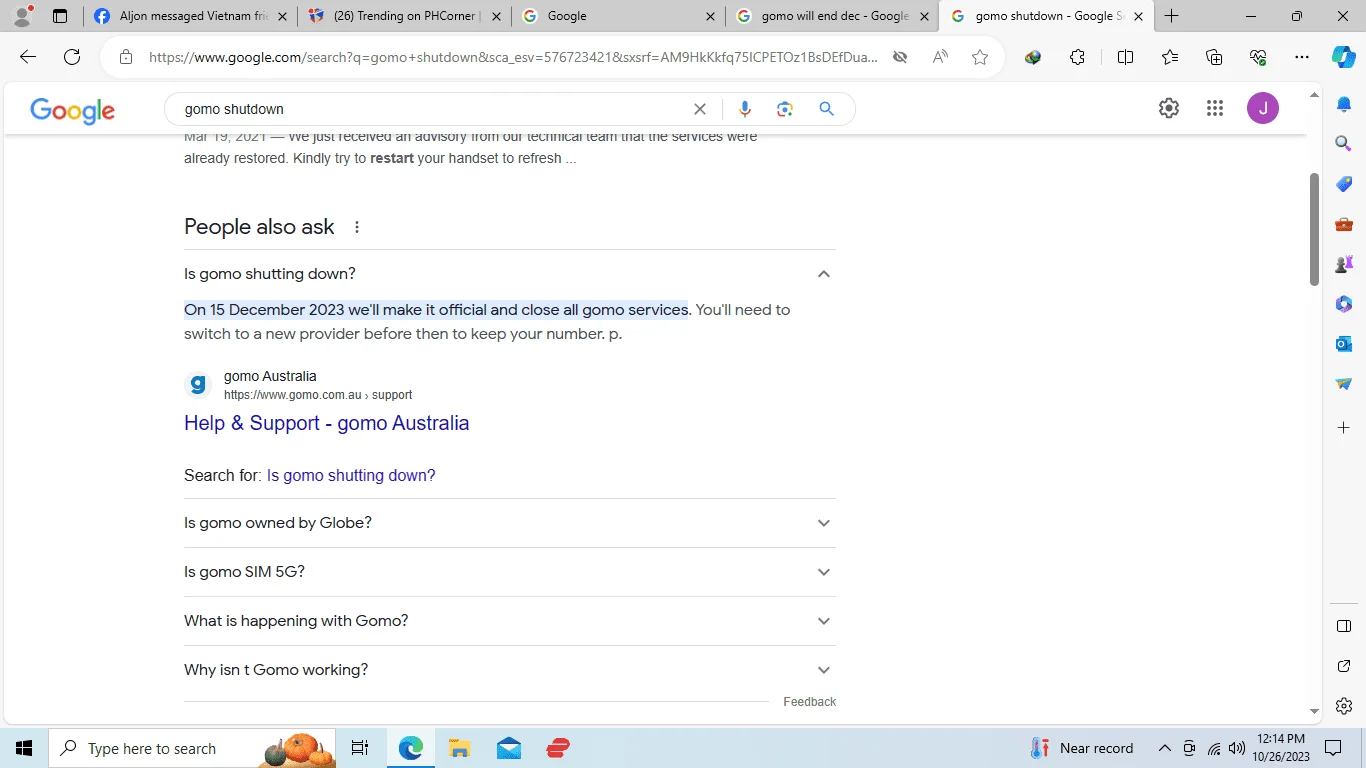
Task: Open Edge Settings and more menu
Action: pos(1302,57)
